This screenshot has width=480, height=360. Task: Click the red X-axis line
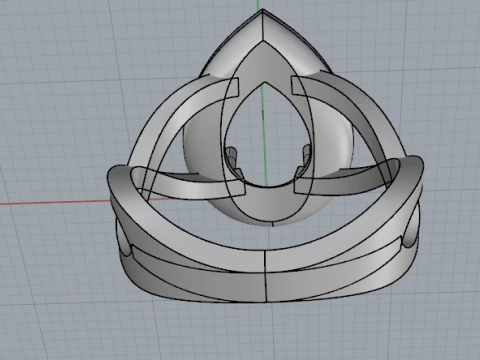tap(55, 202)
